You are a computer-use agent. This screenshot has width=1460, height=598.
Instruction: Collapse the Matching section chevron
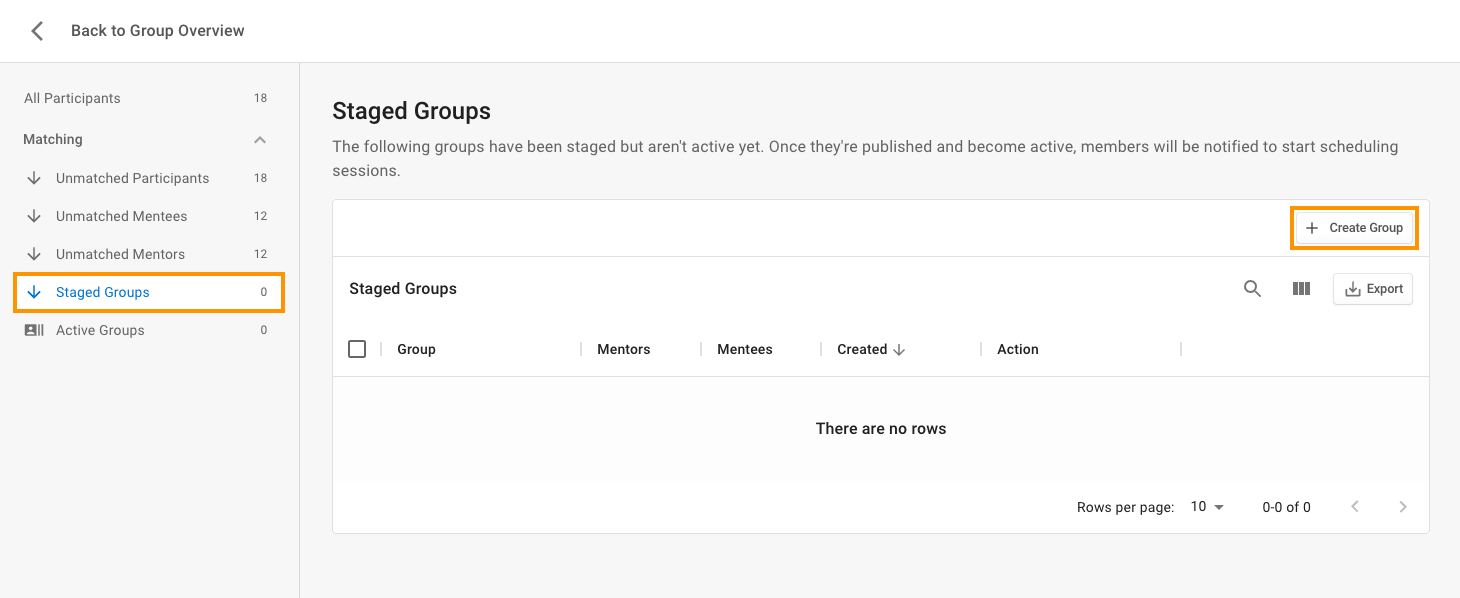(x=260, y=140)
